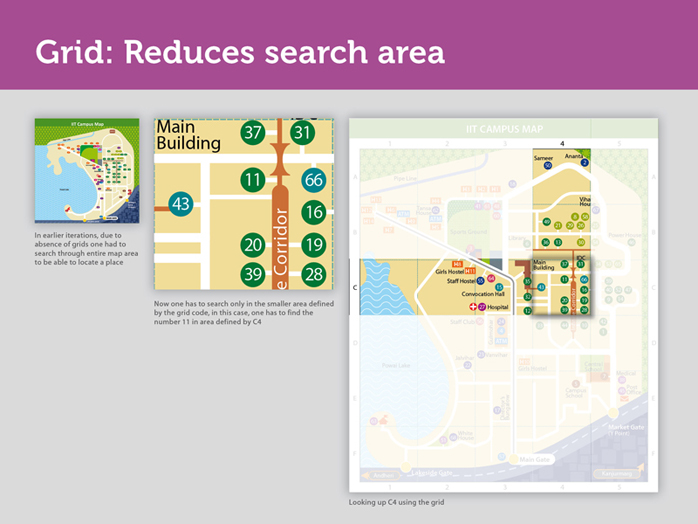Image resolution: width=698 pixels, height=524 pixels.
Task: Select marker 16 in the enlarged map inset
Action: click(314, 212)
